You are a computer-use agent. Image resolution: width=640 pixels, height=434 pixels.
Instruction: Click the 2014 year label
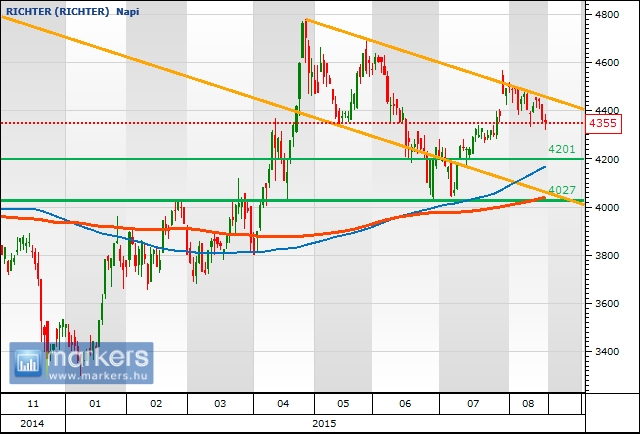(x=32, y=423)
